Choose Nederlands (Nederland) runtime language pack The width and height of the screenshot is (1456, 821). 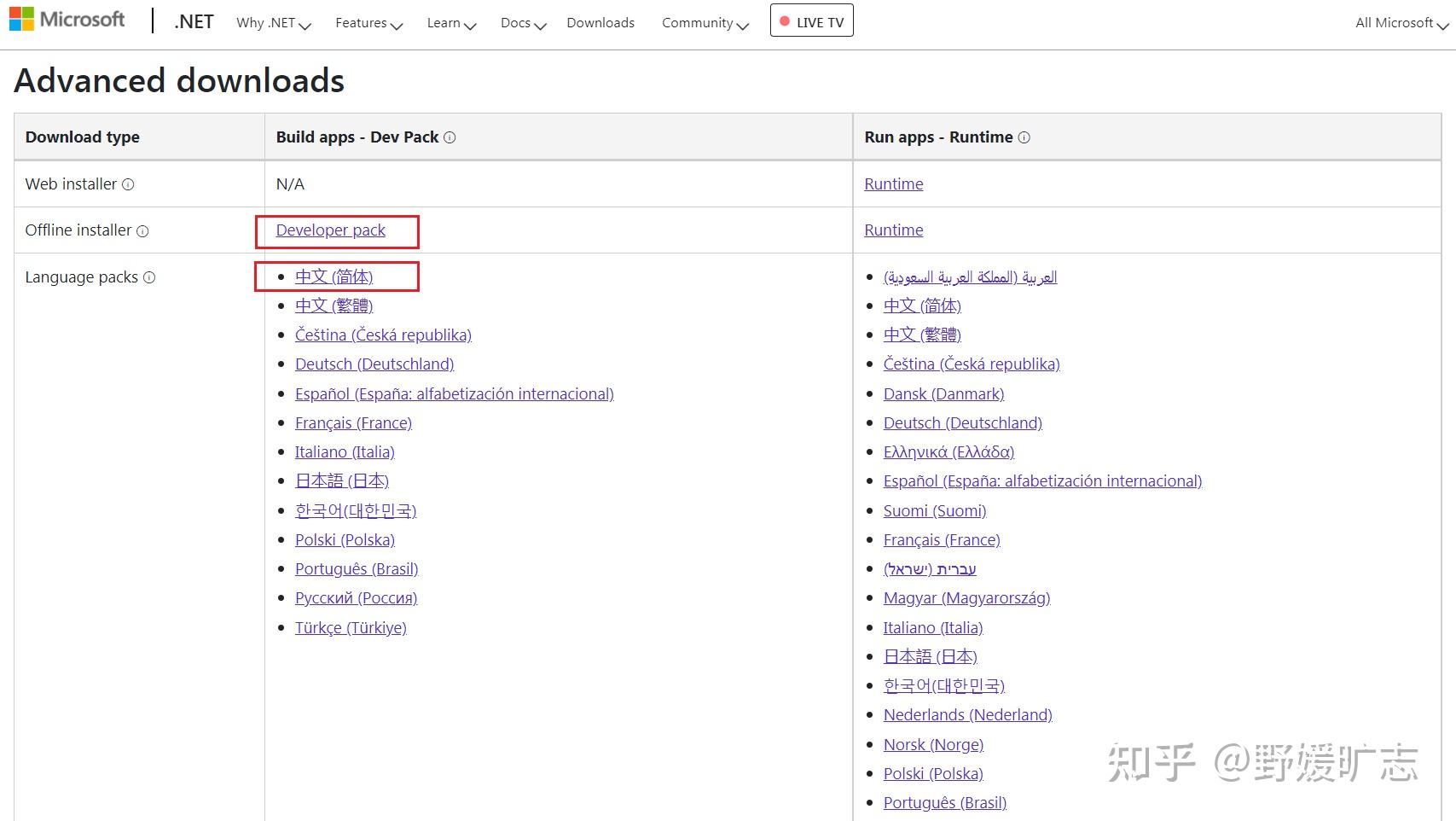[968, 715]
